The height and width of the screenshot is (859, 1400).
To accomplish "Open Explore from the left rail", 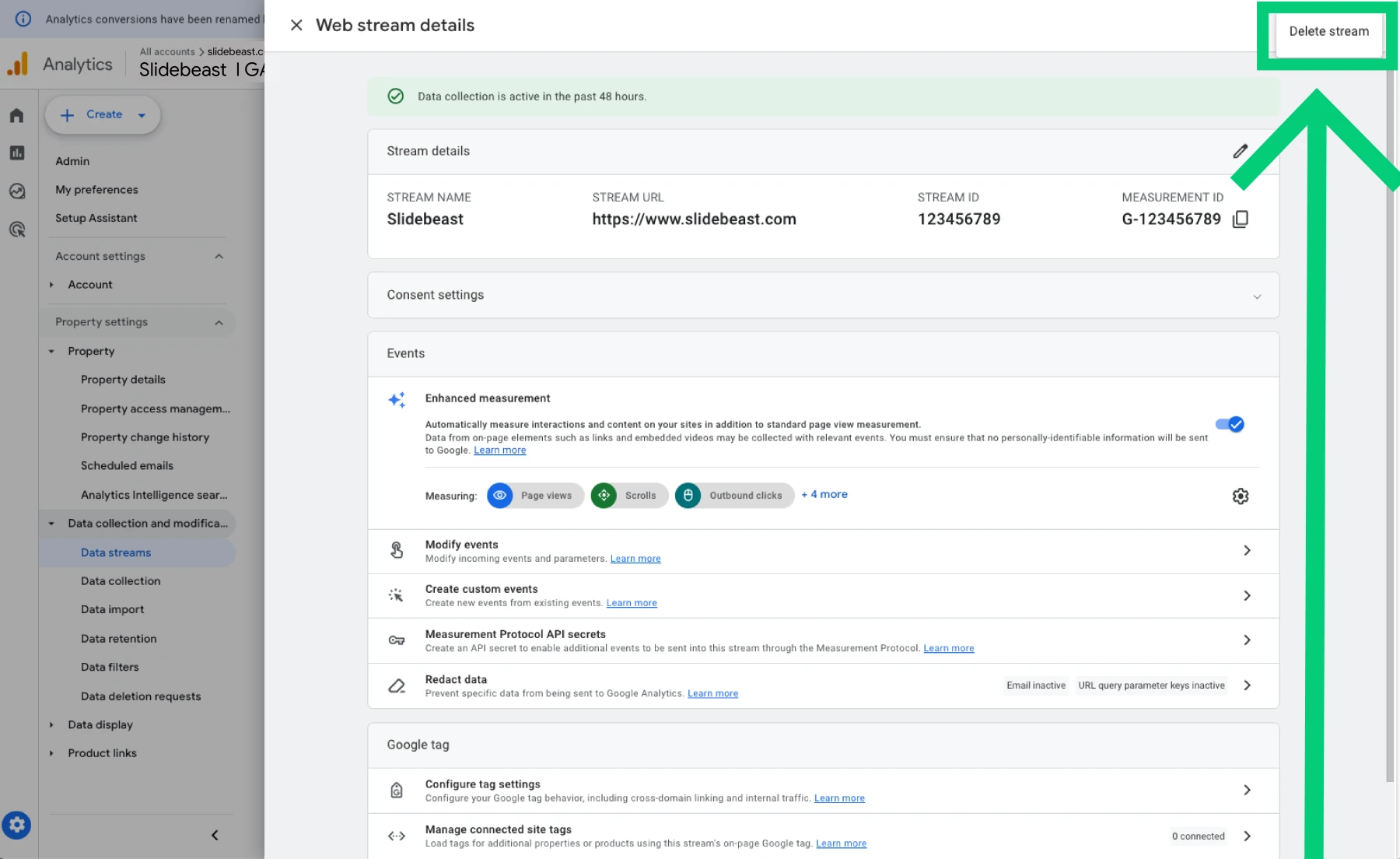I will [x=17, y=191].
